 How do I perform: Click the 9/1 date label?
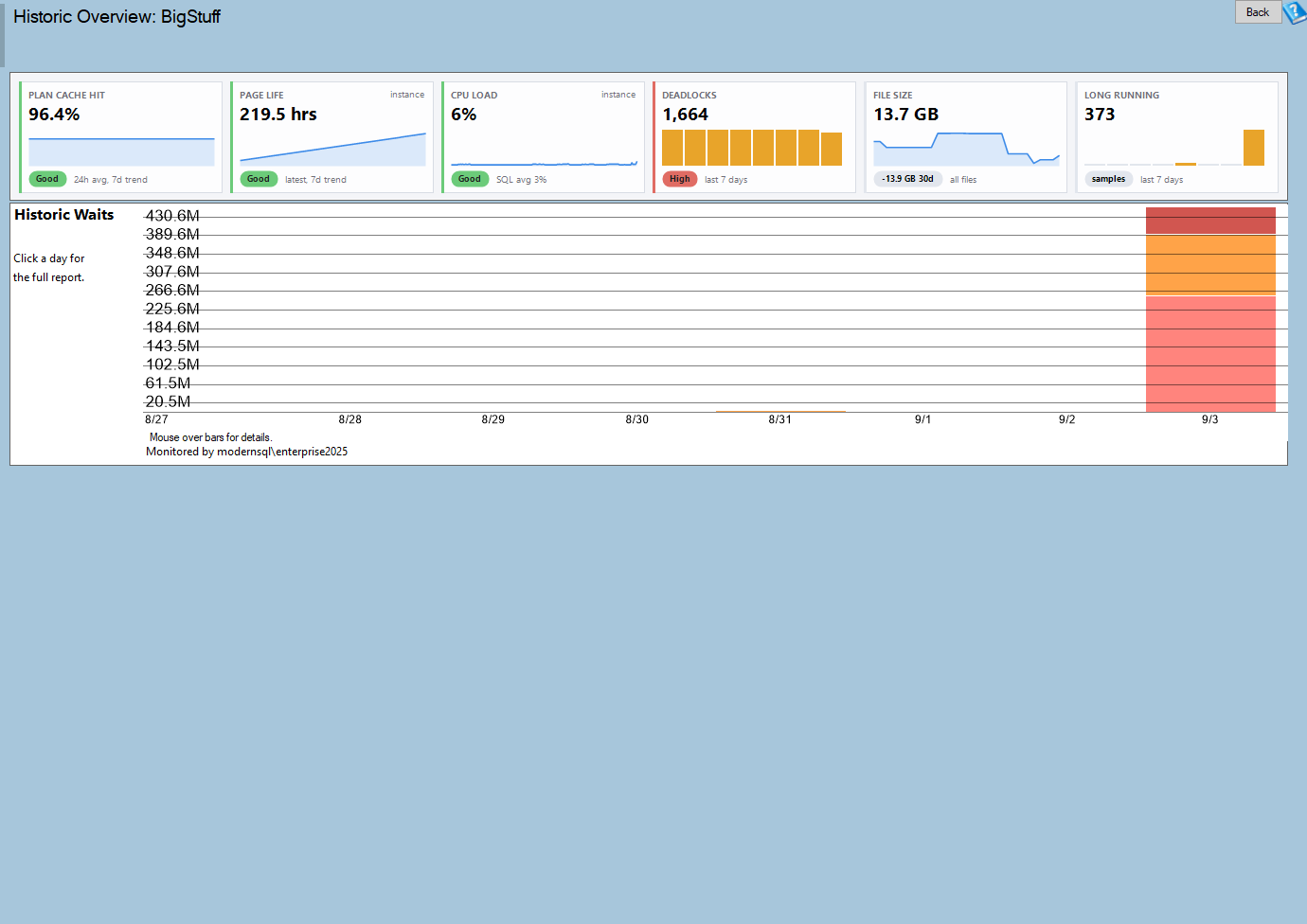[923, 419]
